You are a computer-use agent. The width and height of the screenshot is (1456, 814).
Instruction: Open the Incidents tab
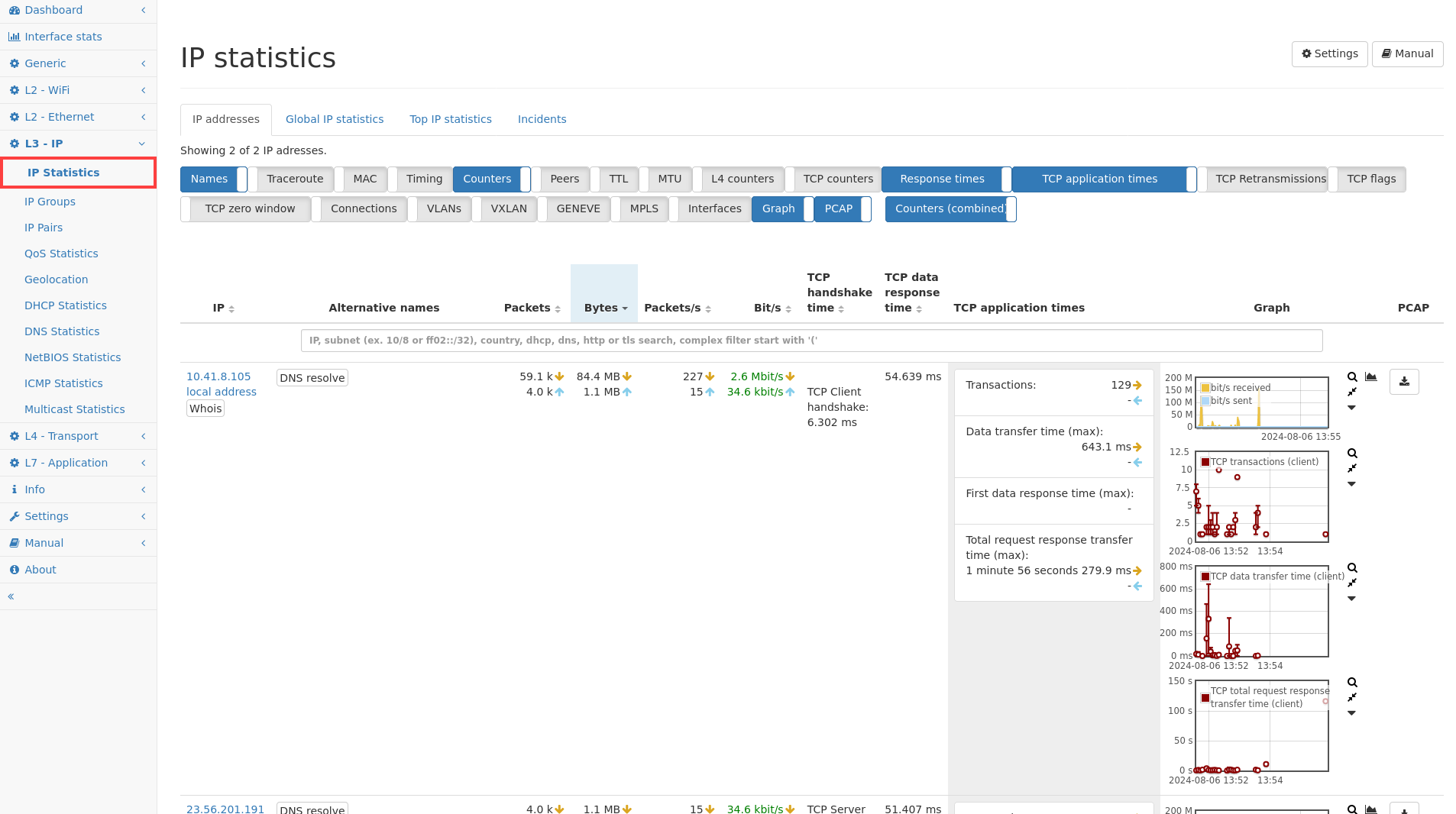click(x=542, y=119)
